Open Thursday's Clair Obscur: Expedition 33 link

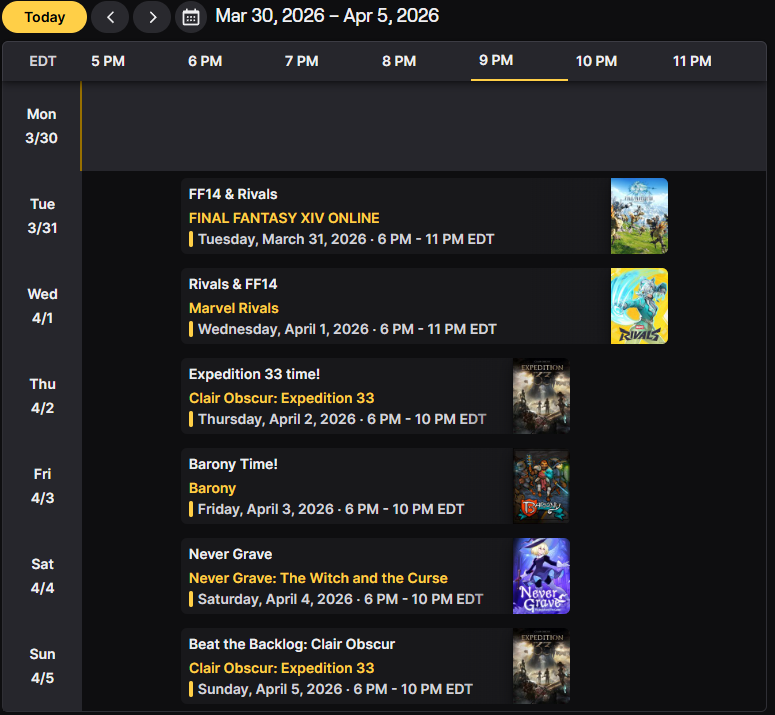281,398
